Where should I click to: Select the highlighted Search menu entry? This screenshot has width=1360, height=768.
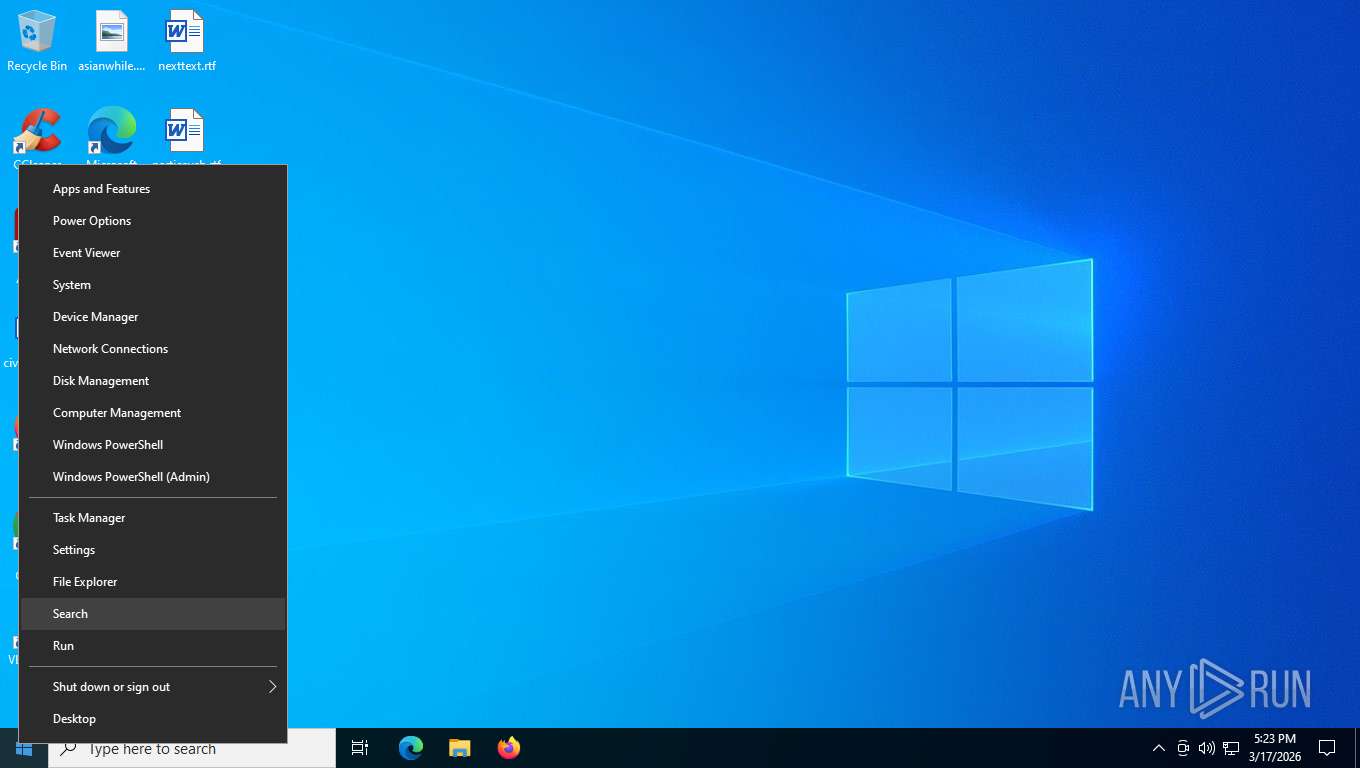(153, 614)
